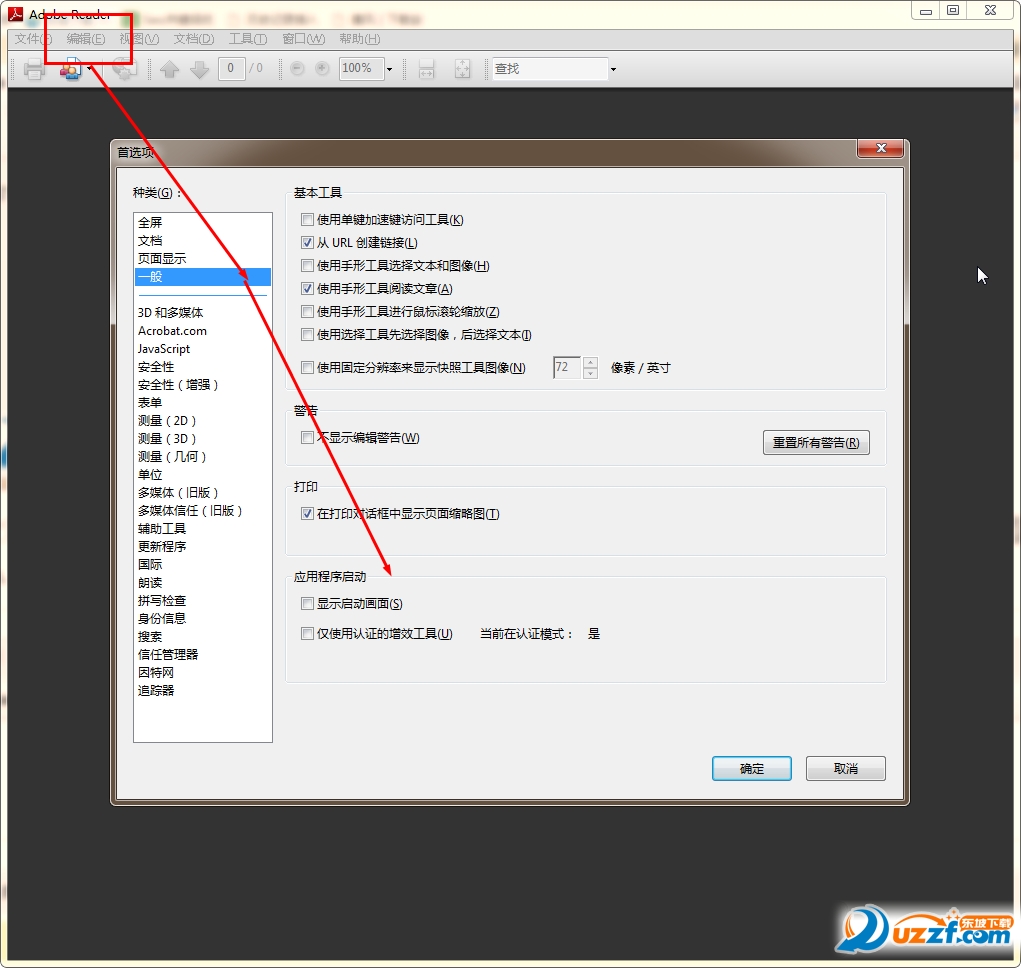Click the 确定 button
The image size is (1021, 968).
tap(751, 768)
